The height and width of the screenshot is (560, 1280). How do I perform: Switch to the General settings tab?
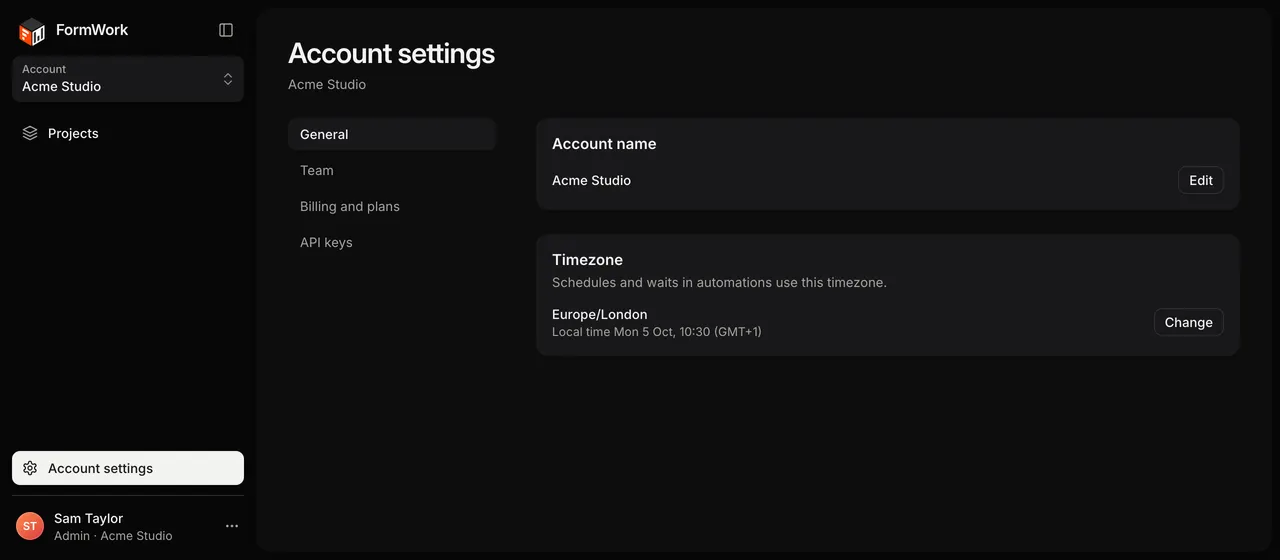tap(392, 134)
